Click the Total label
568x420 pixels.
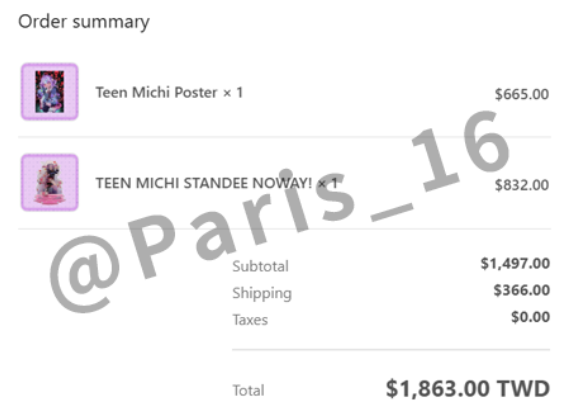pyautogui.click(x=248, y=391)
